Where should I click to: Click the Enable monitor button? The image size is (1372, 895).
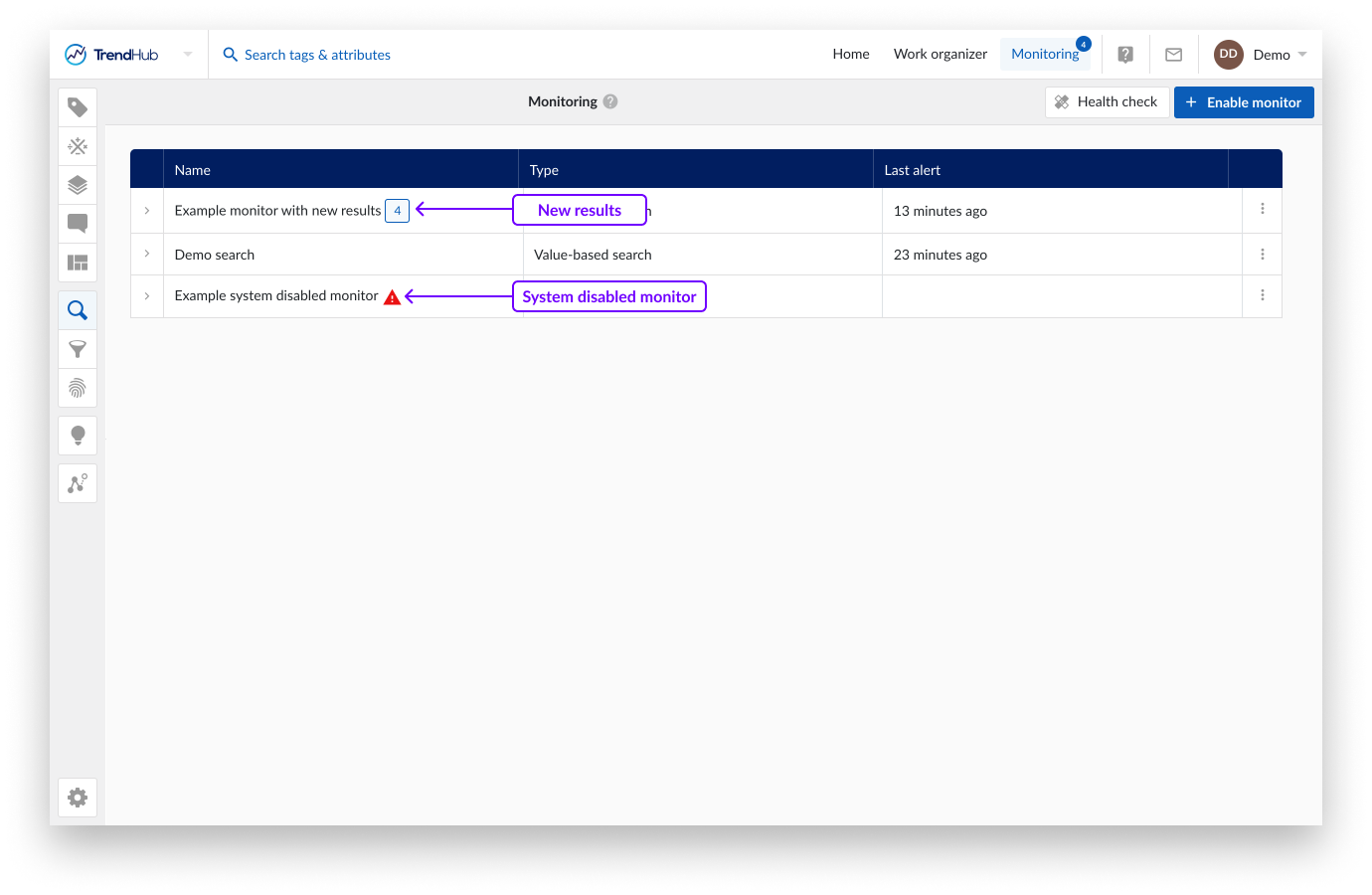[1244, 102]
